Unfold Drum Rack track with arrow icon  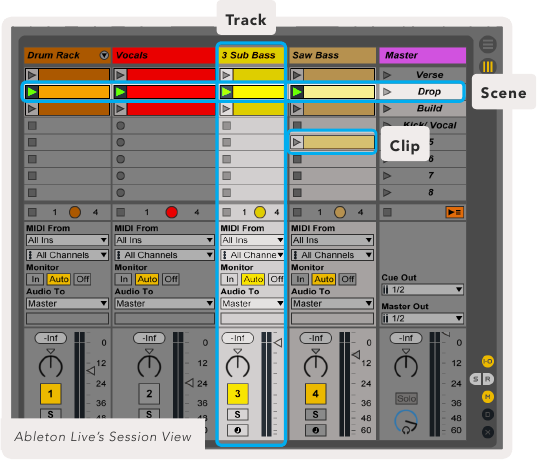click(104, 55)
